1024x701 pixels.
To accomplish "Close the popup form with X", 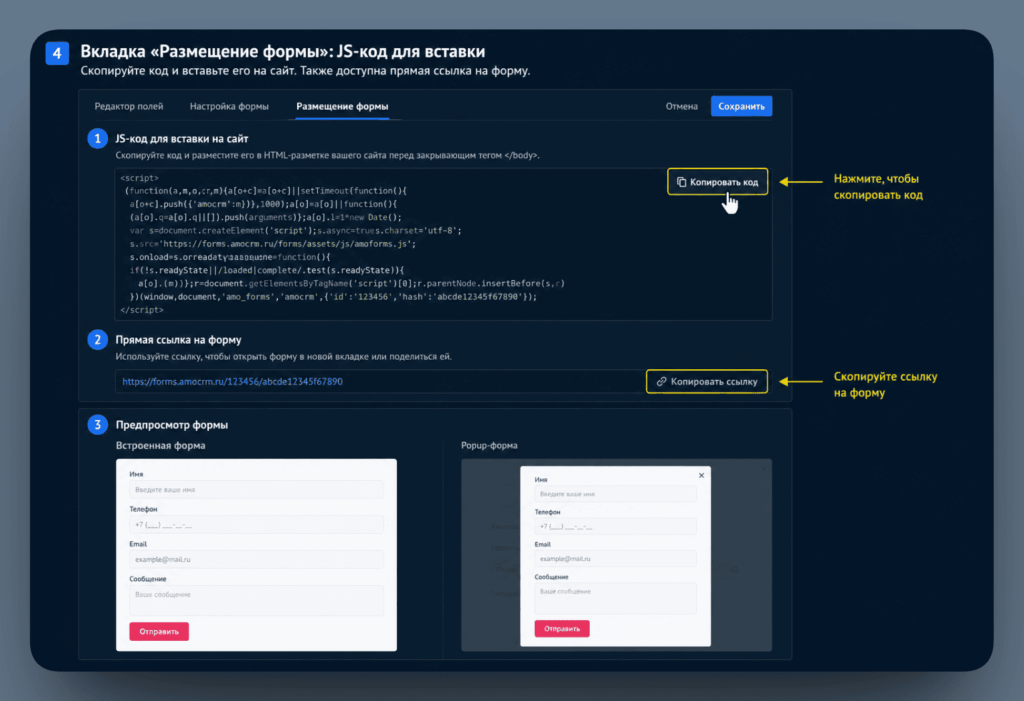I will tap(701, 475).
